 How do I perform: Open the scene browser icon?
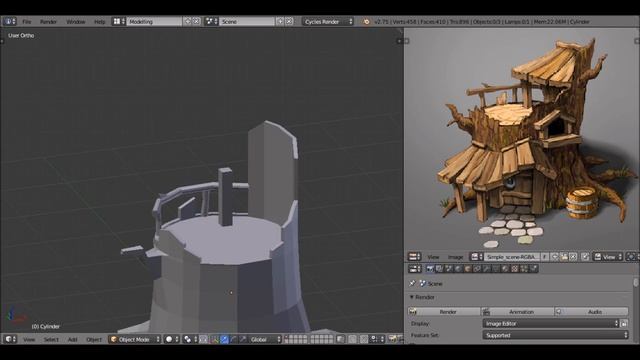click(x=211, y=21)
